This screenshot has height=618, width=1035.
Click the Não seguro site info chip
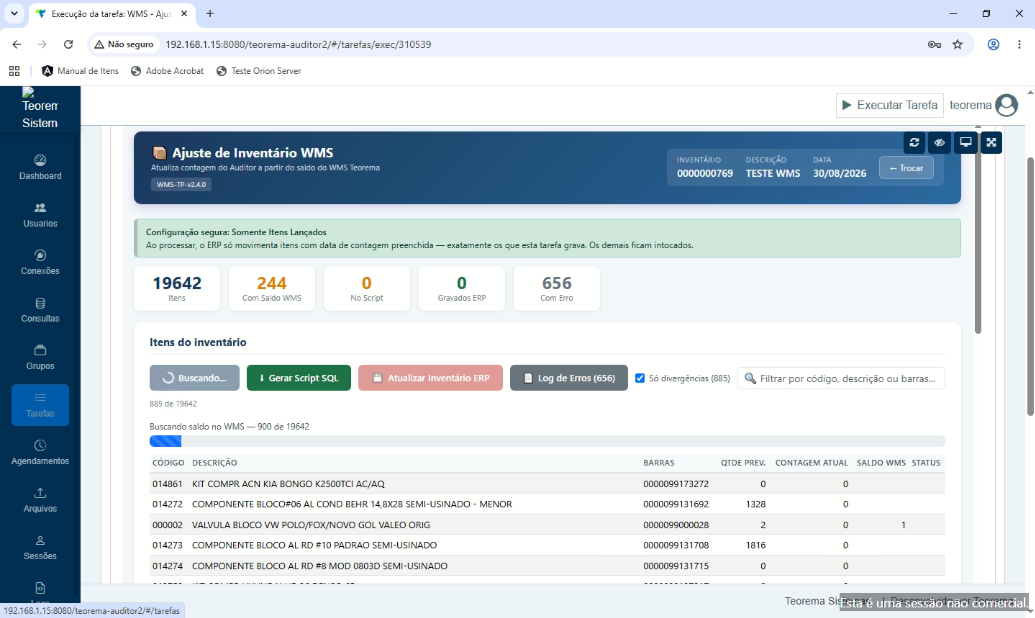coord(124,44)
